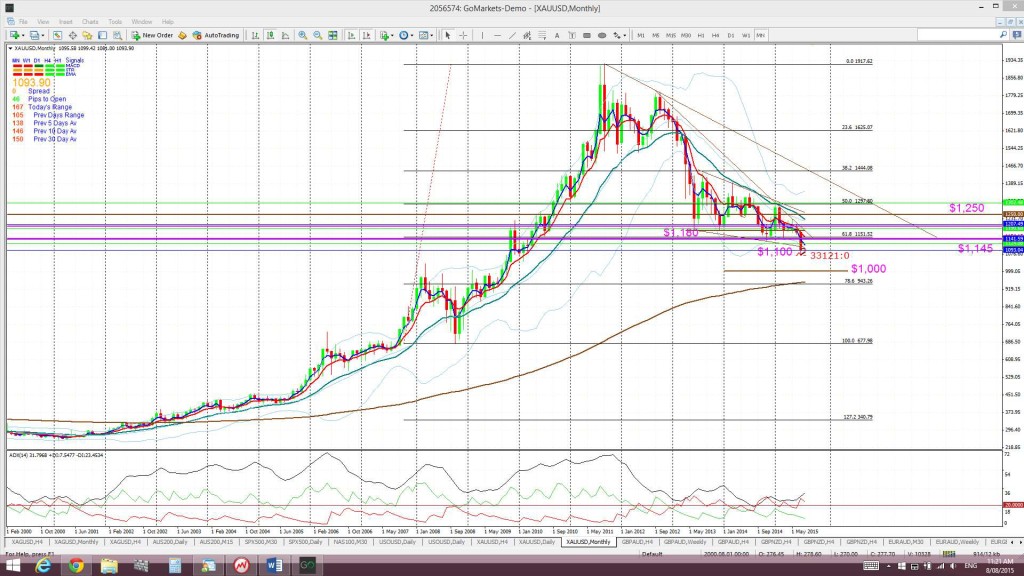This screenshot has width=1024, height=576.
Task: Open the Insert menu
Action: coord(65,22)
